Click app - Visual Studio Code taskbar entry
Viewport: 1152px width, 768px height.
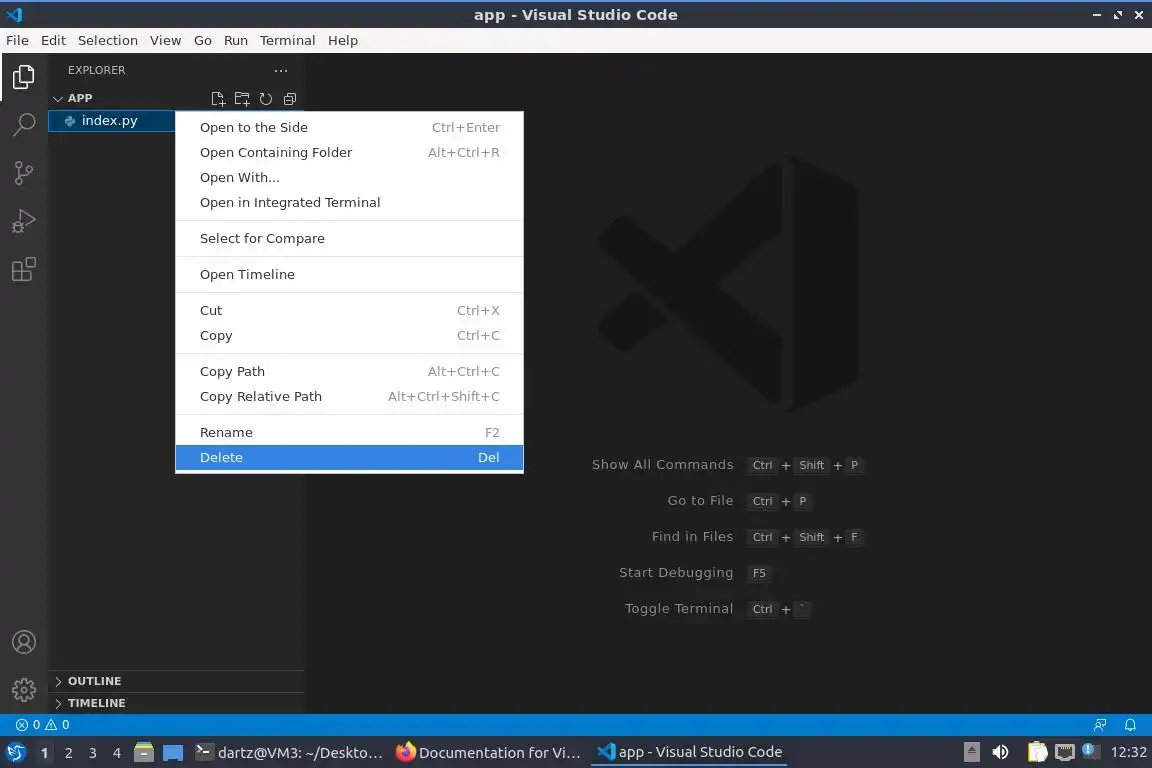689,752
